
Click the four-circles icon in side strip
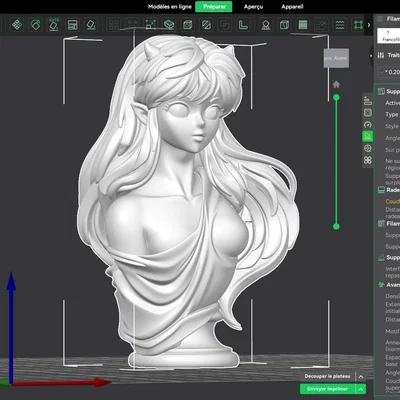[x=368, y=160]
